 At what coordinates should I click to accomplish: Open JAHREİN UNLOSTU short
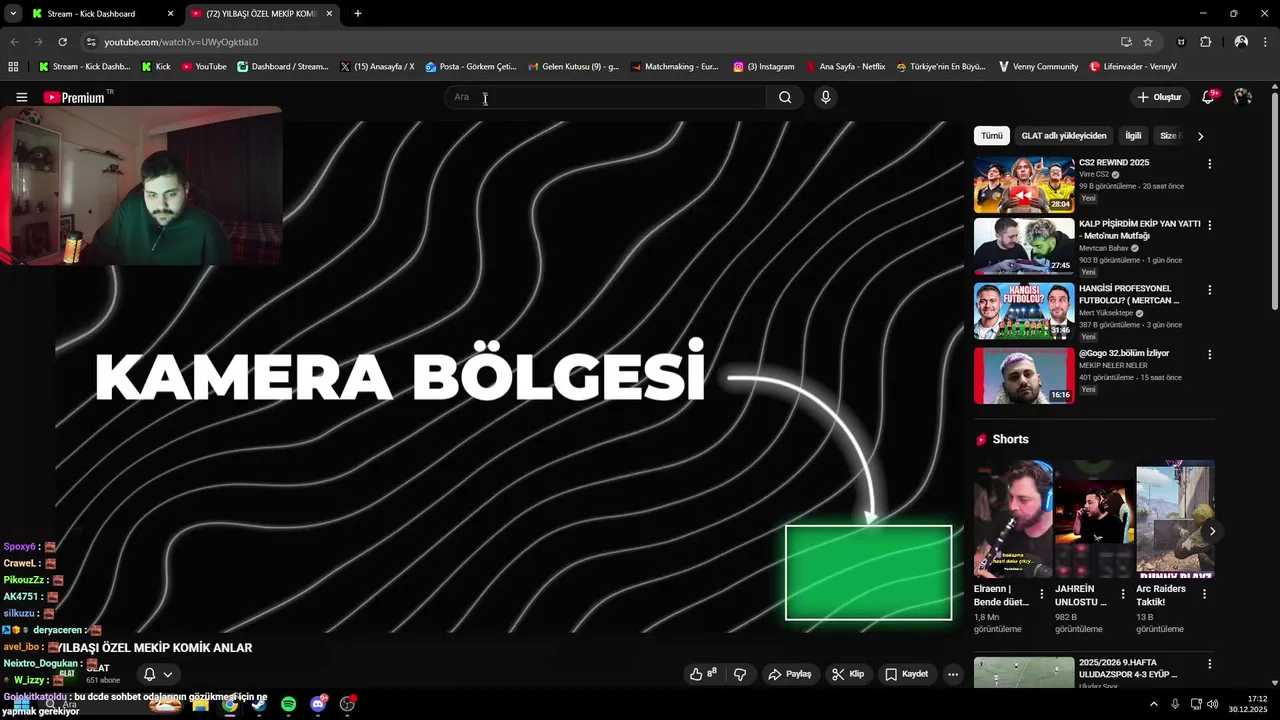[x=1094, y=518]
